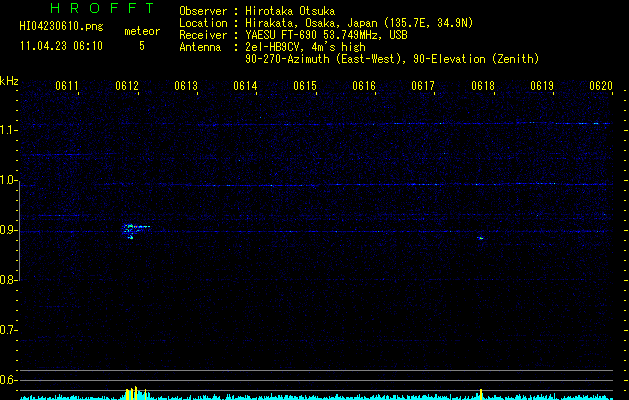
Task: Click the meteor count value 5
Action: (142, 46)
